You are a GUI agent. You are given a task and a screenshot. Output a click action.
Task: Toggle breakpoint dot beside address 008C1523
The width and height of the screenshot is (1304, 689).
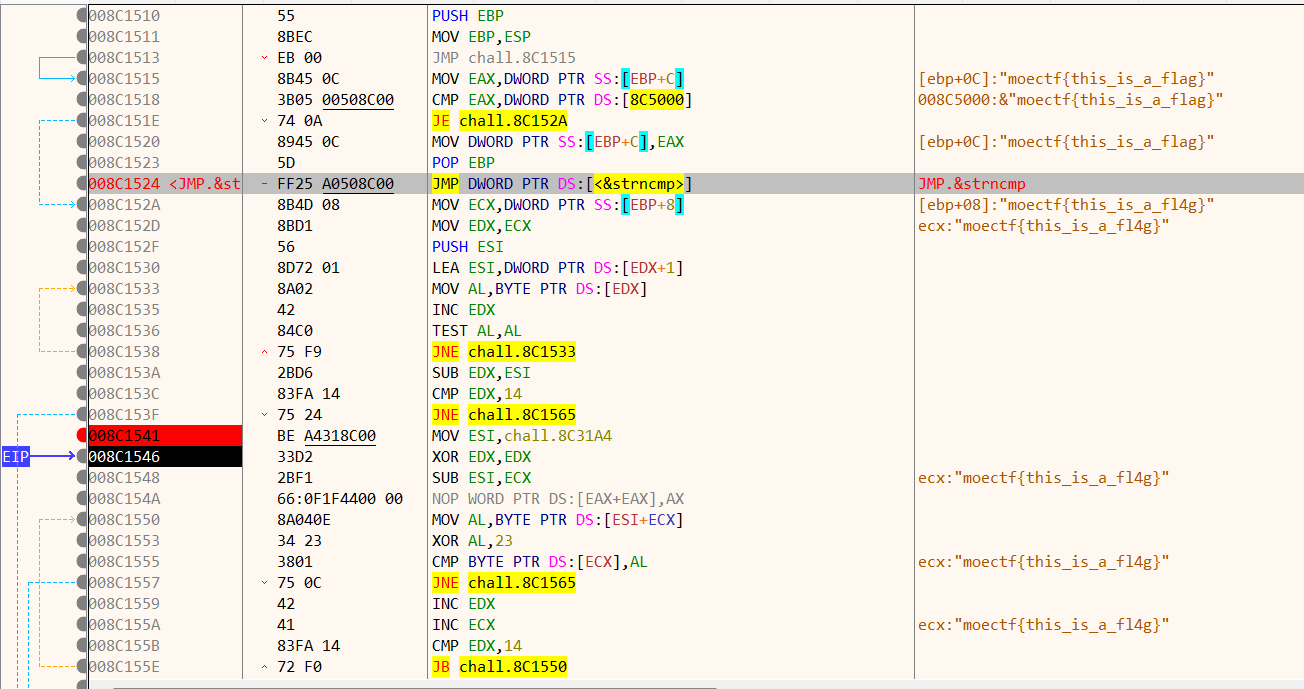pyautogui.click(x=82, y=163)
